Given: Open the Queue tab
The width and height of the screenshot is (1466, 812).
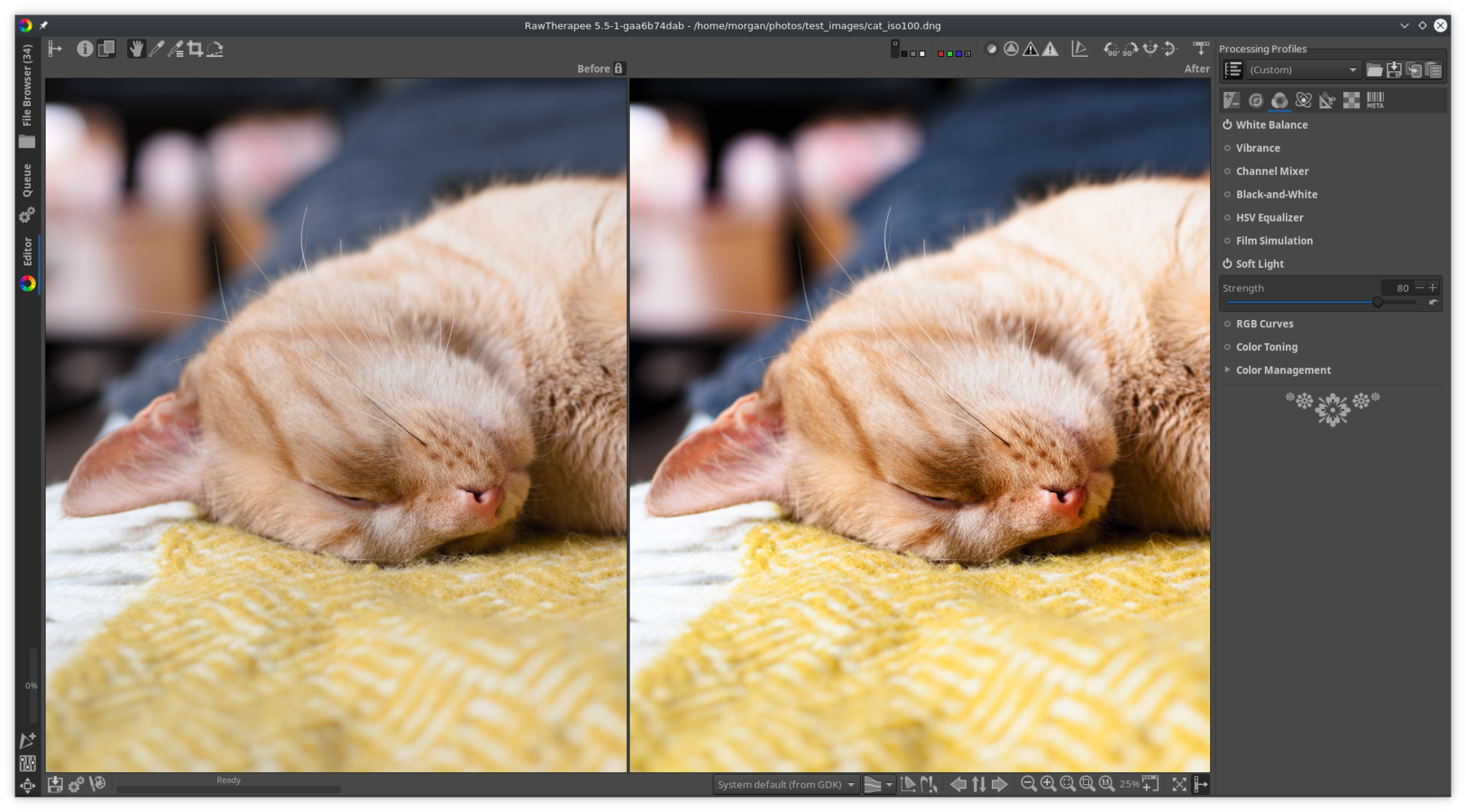Looking at the screenshot, I should (x=27, y=180).
